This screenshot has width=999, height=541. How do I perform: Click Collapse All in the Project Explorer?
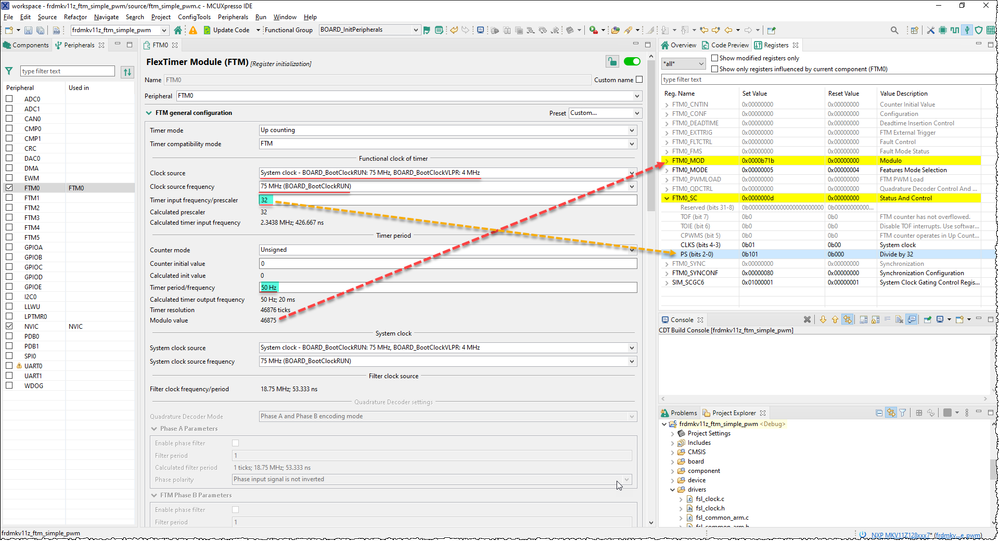[879, 413]
